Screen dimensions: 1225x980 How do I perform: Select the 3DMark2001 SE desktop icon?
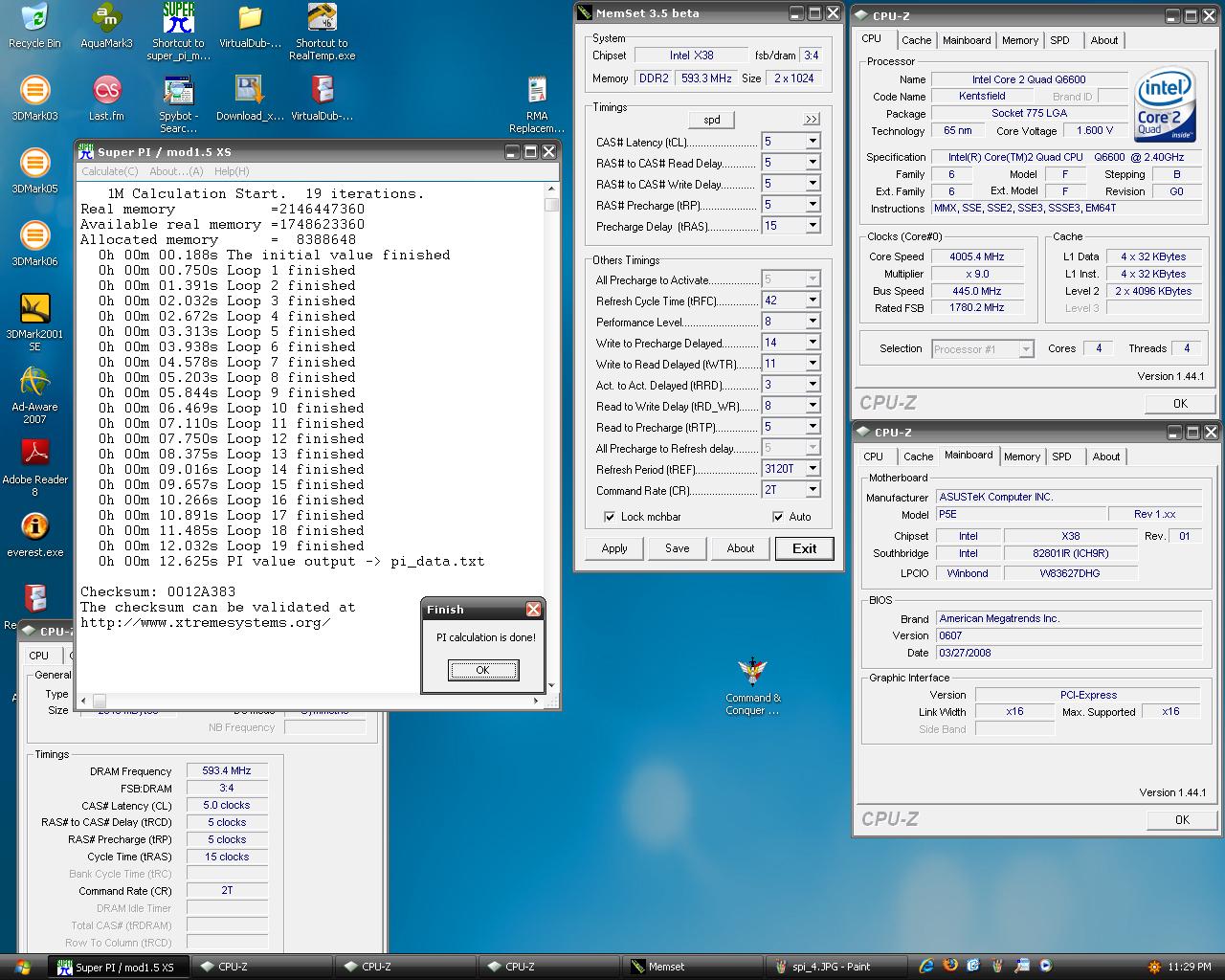click(x=34, y=323)
